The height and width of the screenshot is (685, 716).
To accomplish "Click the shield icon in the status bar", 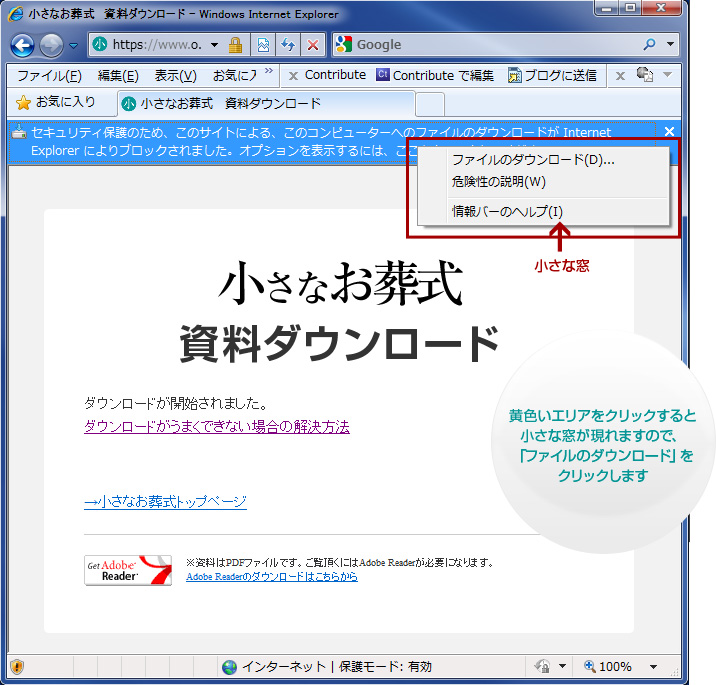I will 17,667.
